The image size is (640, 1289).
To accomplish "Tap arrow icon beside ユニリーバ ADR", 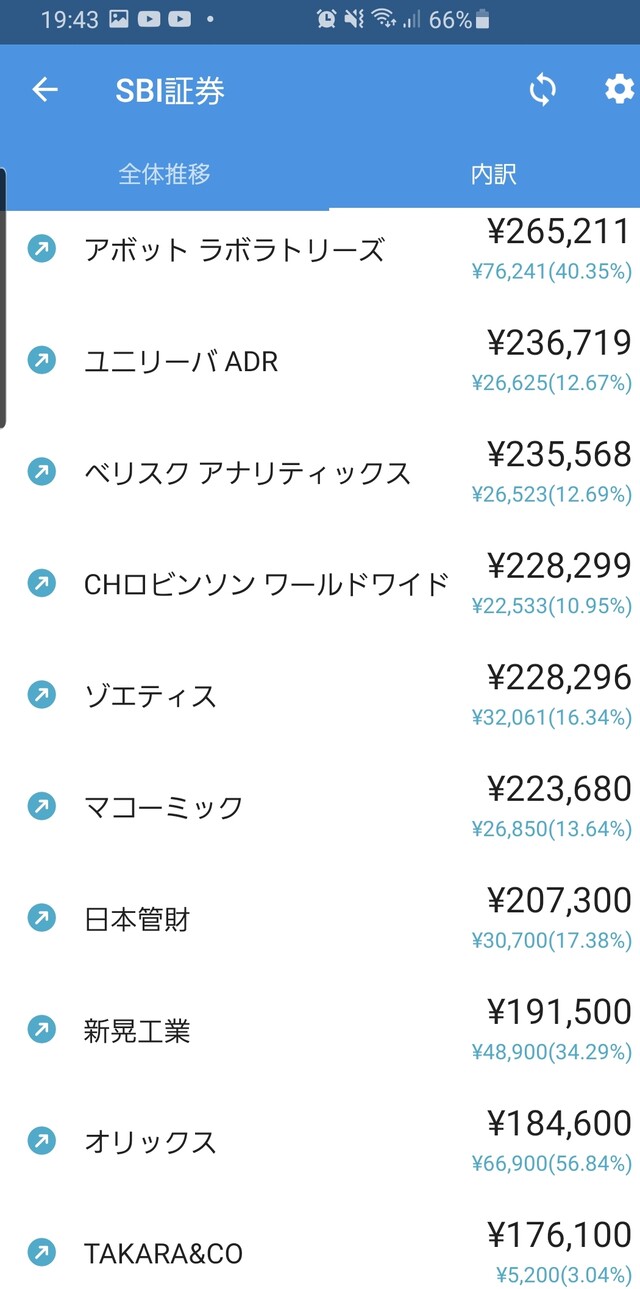I will click(41, 360).
